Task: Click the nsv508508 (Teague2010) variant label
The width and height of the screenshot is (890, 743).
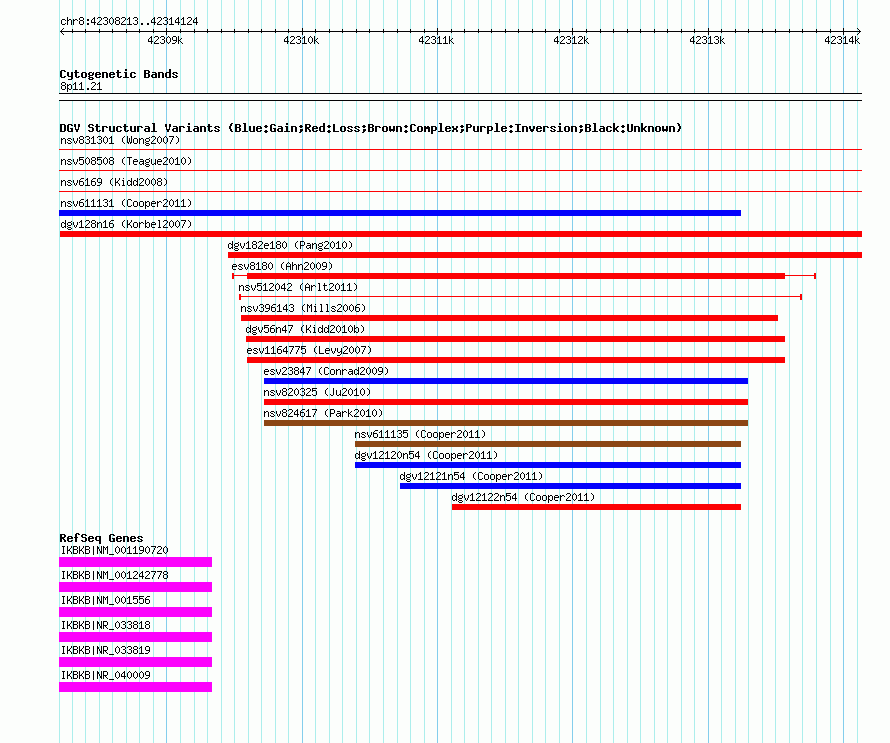Action: tap(126, 161)
